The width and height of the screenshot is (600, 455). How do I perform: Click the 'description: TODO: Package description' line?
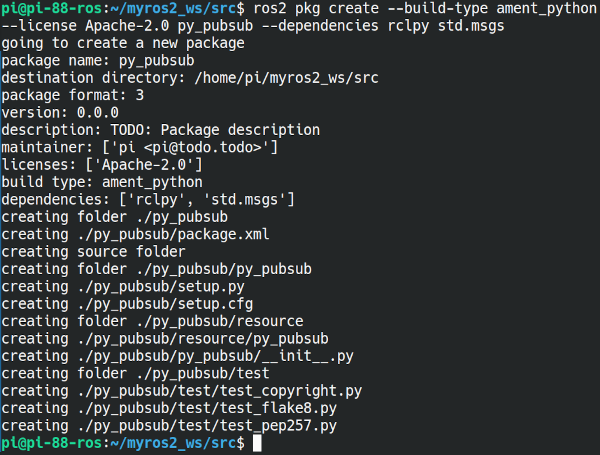click(x=161, y=130)
